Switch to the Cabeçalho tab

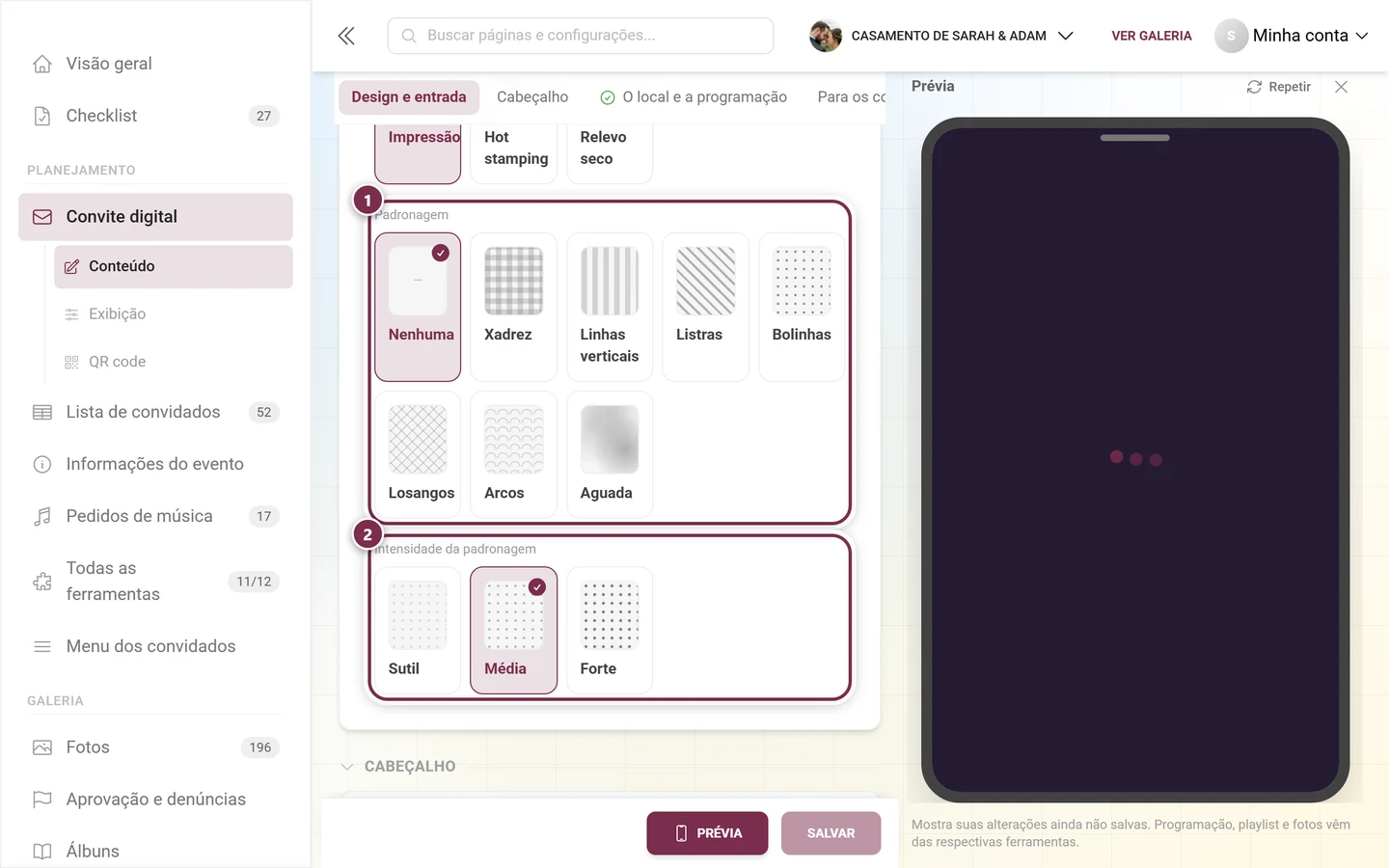(532, 97)
